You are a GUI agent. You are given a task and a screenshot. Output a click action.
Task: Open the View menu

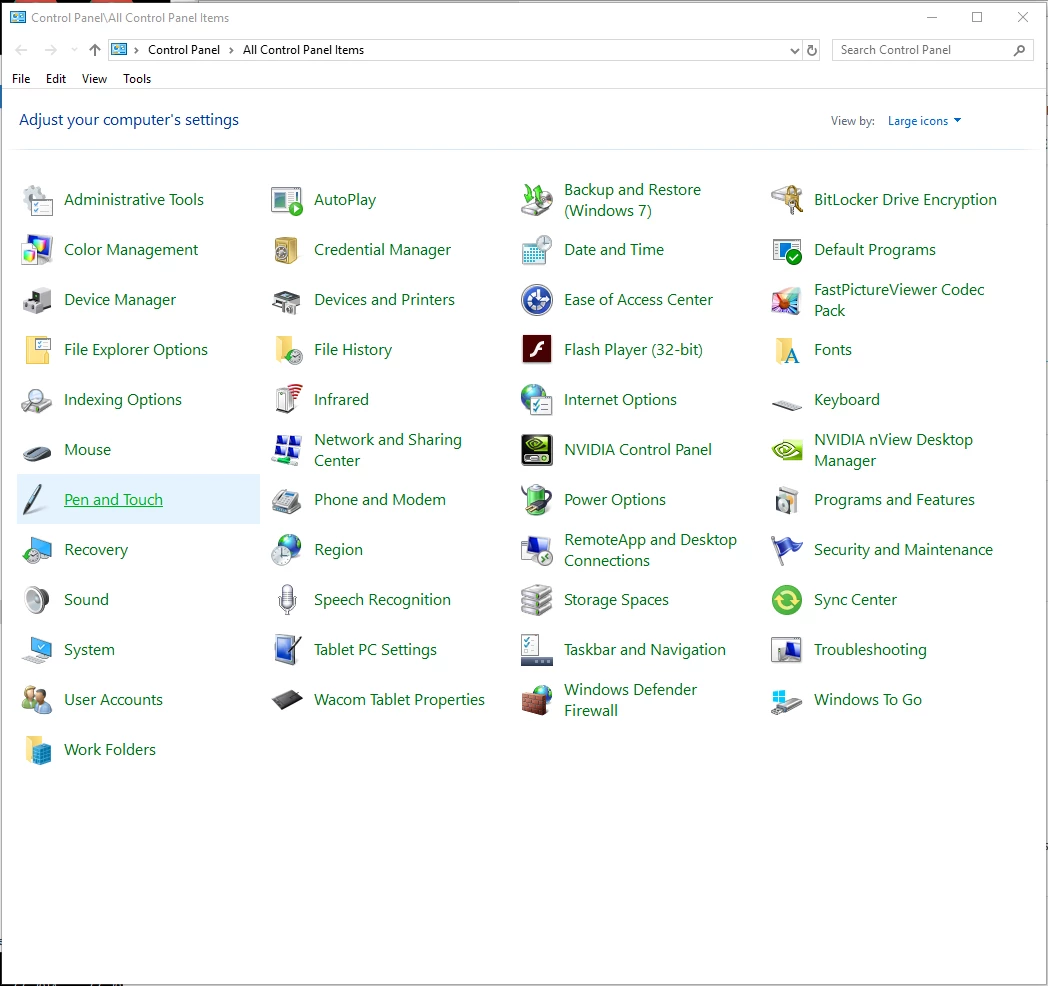click(x=94, y=79)
